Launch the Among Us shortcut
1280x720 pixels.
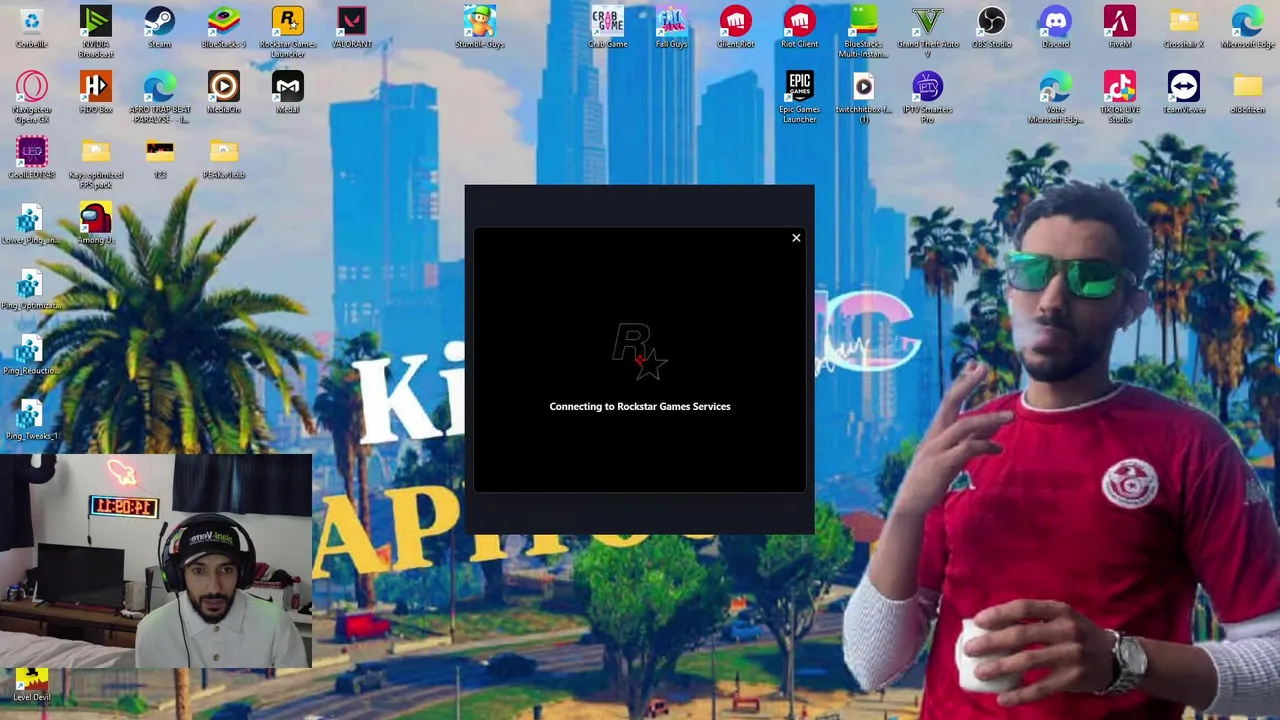(96, 224)
